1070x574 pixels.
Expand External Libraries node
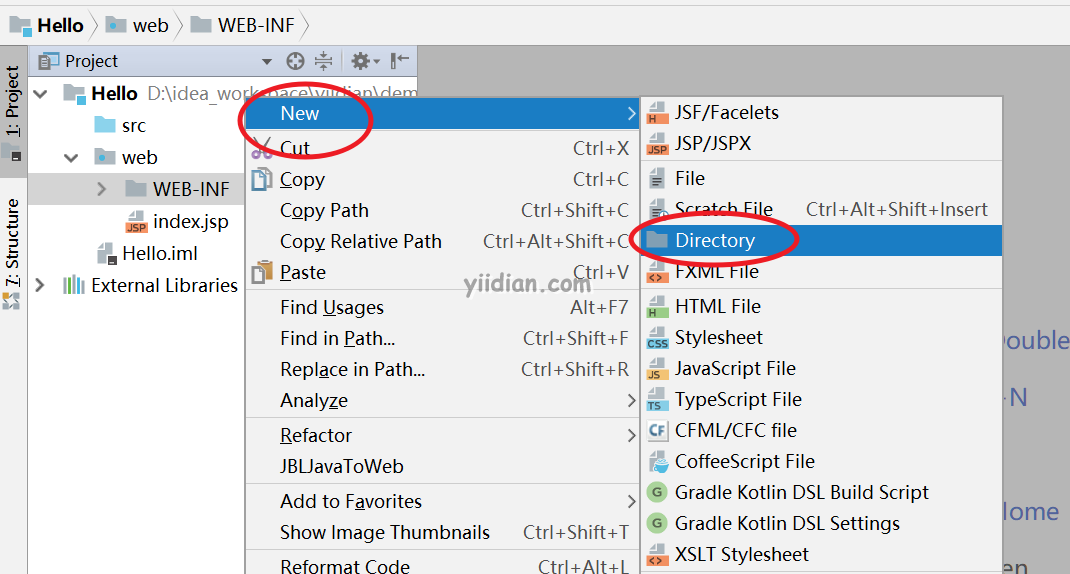click(40, 285)
